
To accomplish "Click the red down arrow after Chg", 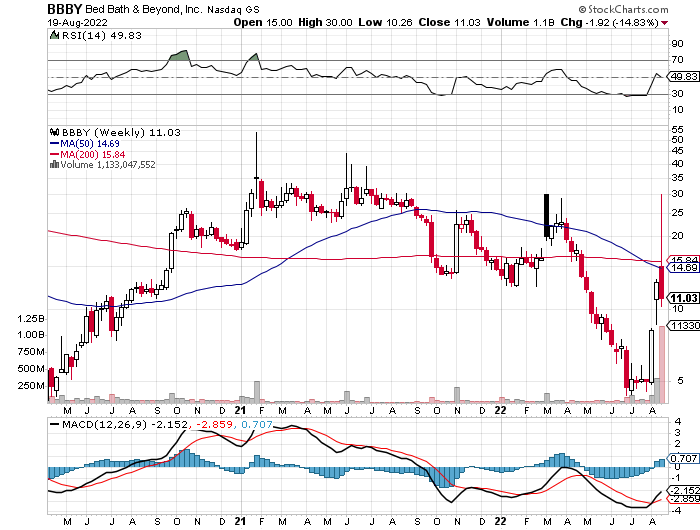I will pyautogui.click(x=665, y=23).
